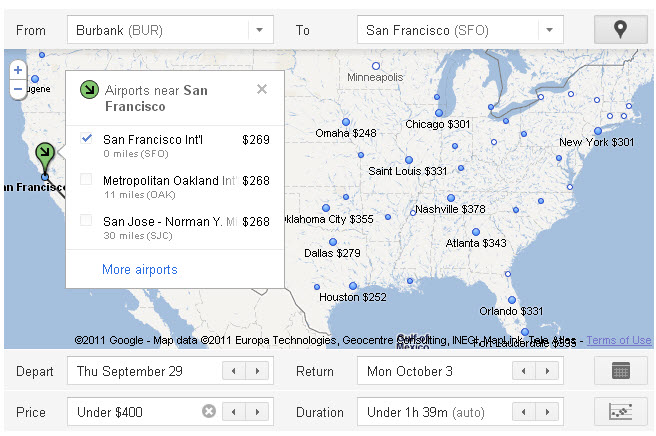The height and width of the screenshot is (436, 656).
Task: Decrease the duration limit with left arrow
Action: click(523, 412)
